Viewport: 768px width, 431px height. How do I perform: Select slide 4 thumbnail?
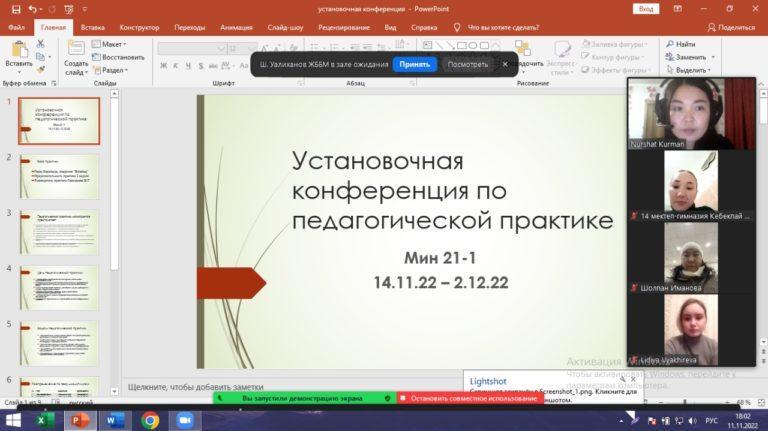[x=59, y=288]
